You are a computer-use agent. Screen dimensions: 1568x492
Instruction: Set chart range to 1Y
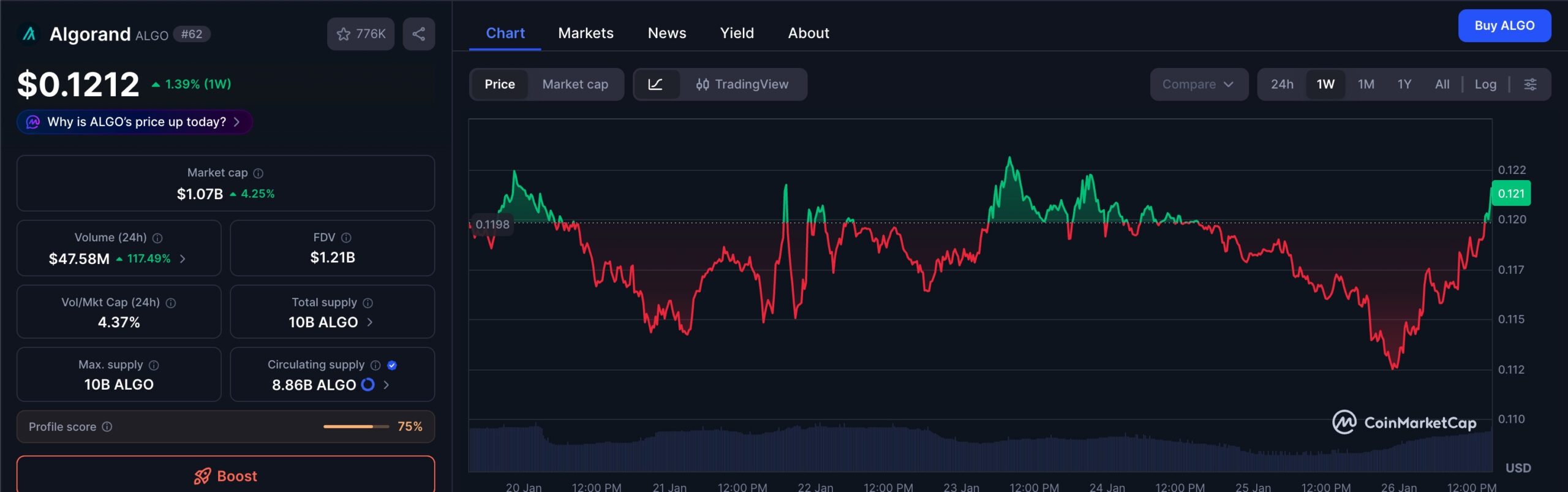pos(1404,85)
